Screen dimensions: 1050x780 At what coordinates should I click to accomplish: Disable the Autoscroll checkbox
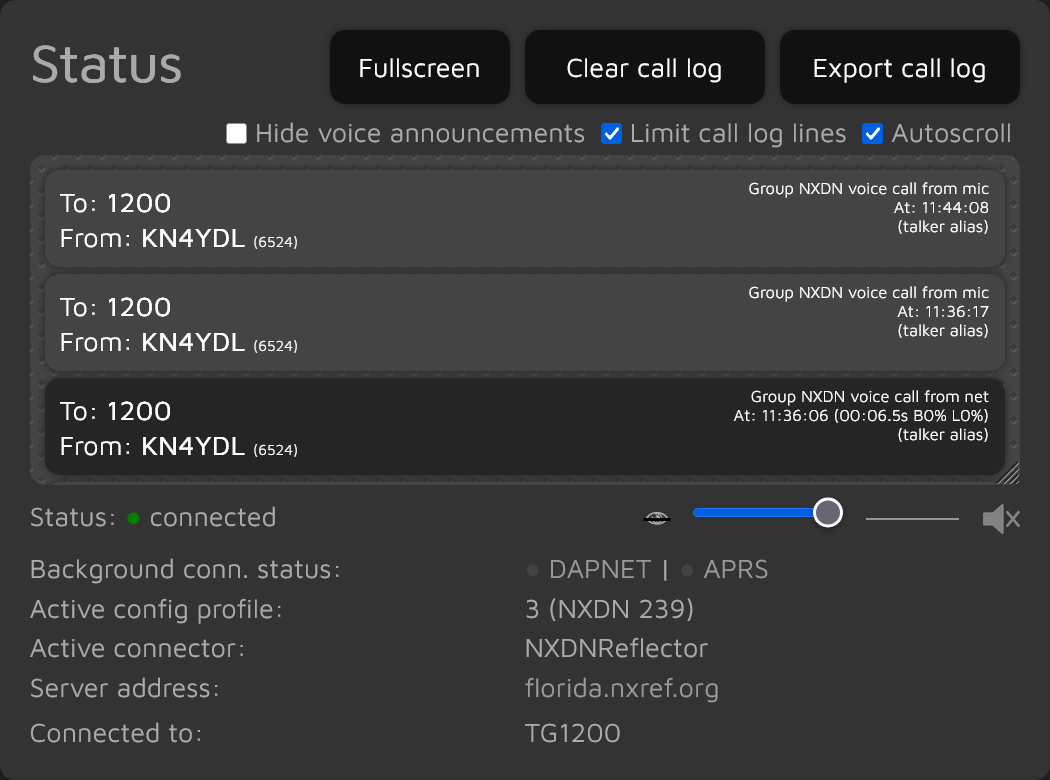tap(873, 134)
